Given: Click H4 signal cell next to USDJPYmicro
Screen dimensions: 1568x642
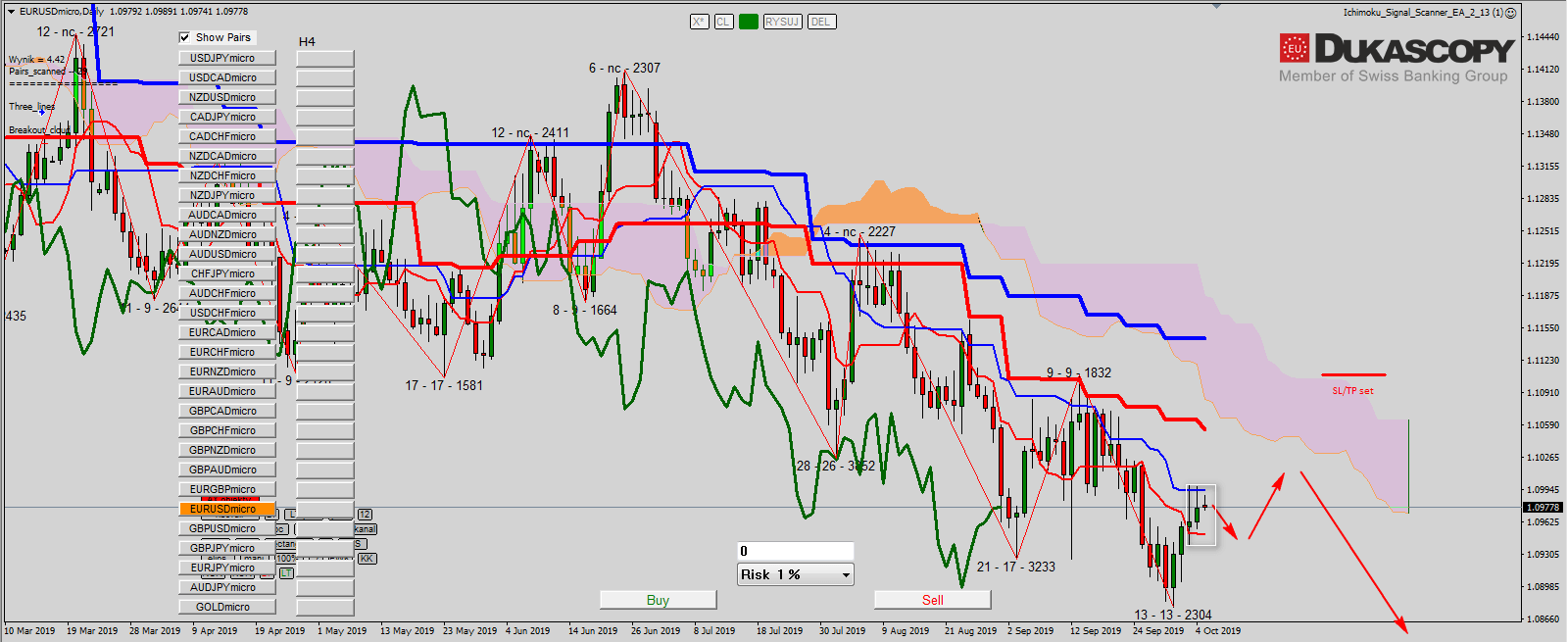Looking at the screenshot, I should point(324,59).
